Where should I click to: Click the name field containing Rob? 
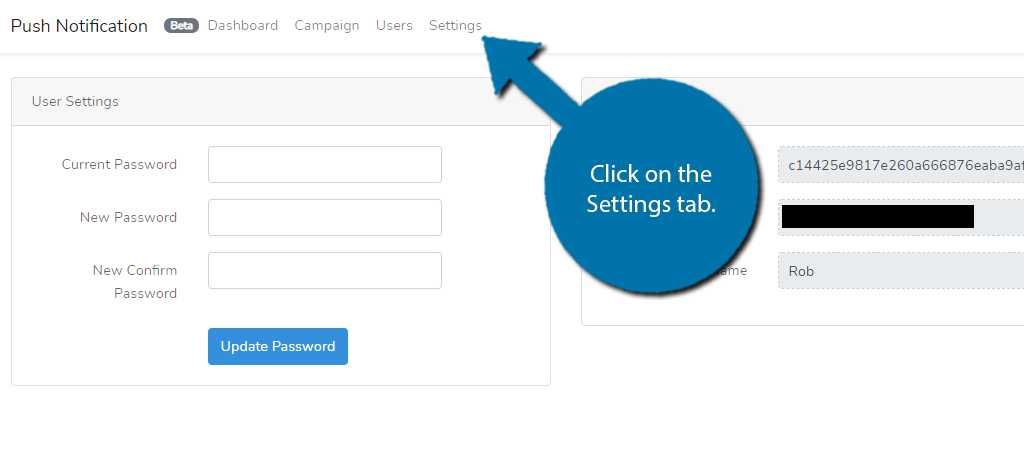[x=900, y=271]
